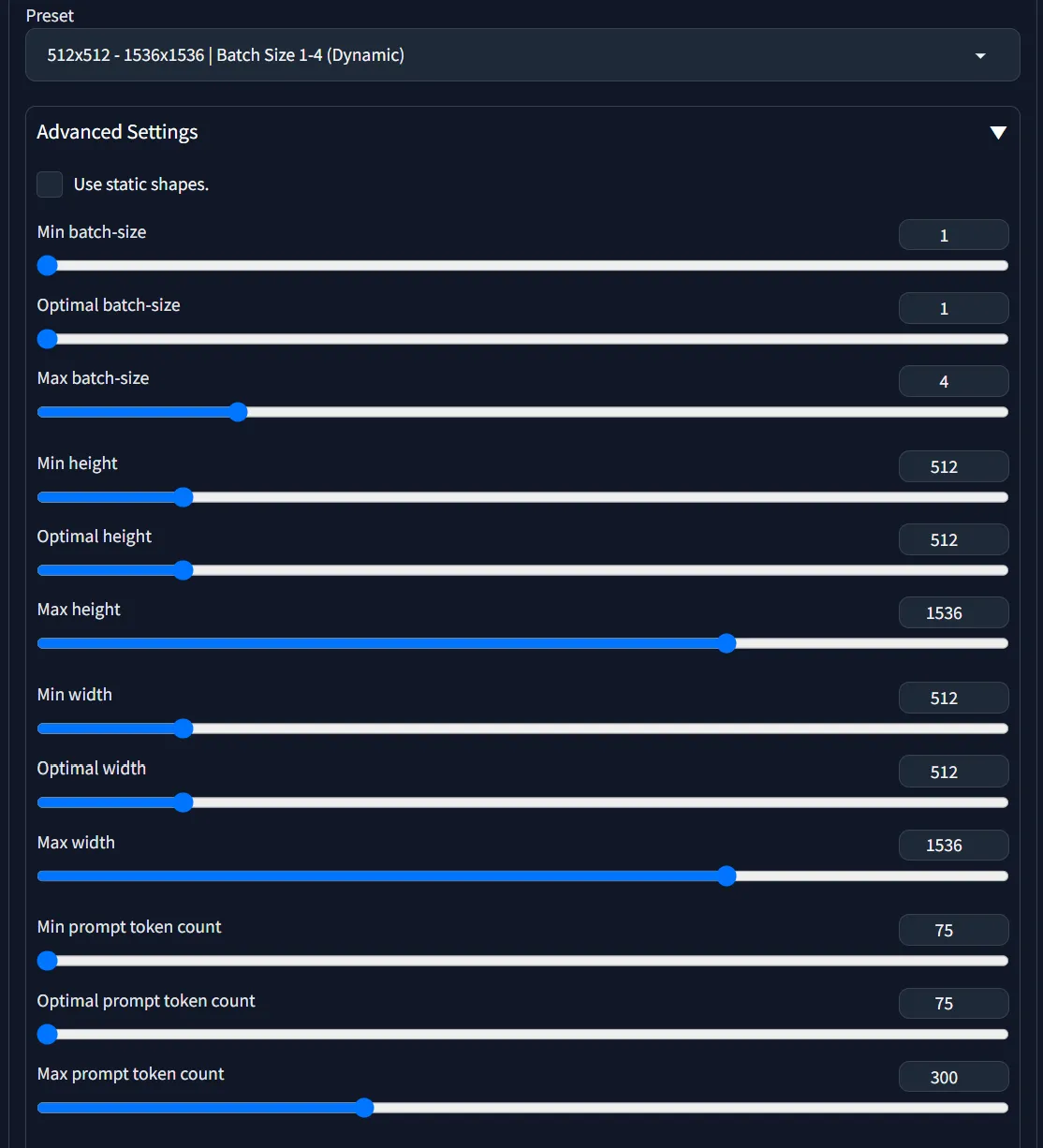Click the Min width slider handle
This screenshot has height=1148, width=1043.
184,729
